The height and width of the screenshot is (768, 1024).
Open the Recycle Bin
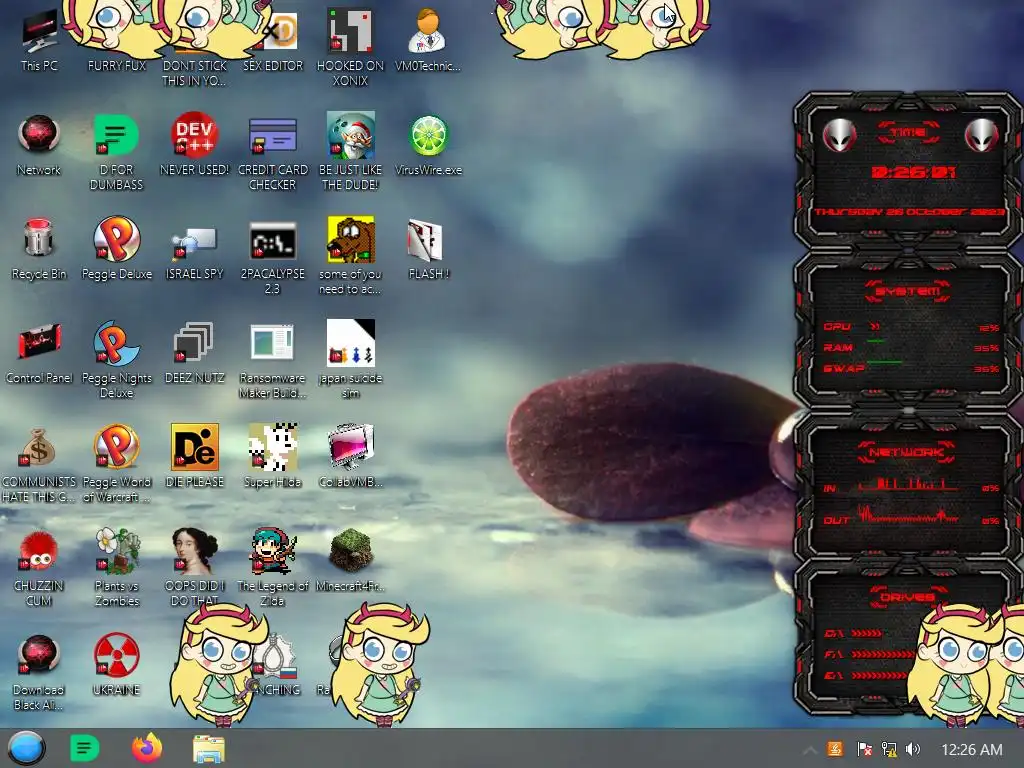tap(39, 249)
